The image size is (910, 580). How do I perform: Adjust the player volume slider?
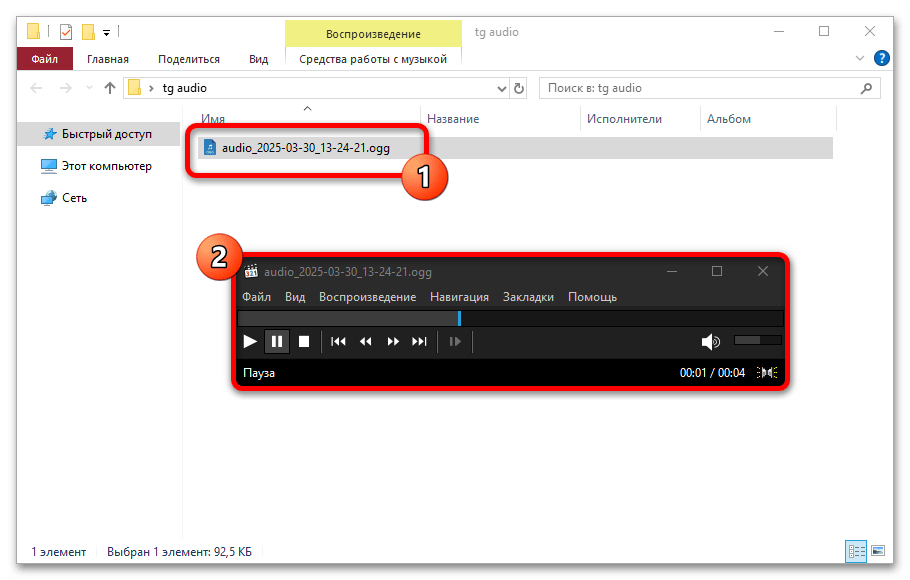[x=758, y=340]
